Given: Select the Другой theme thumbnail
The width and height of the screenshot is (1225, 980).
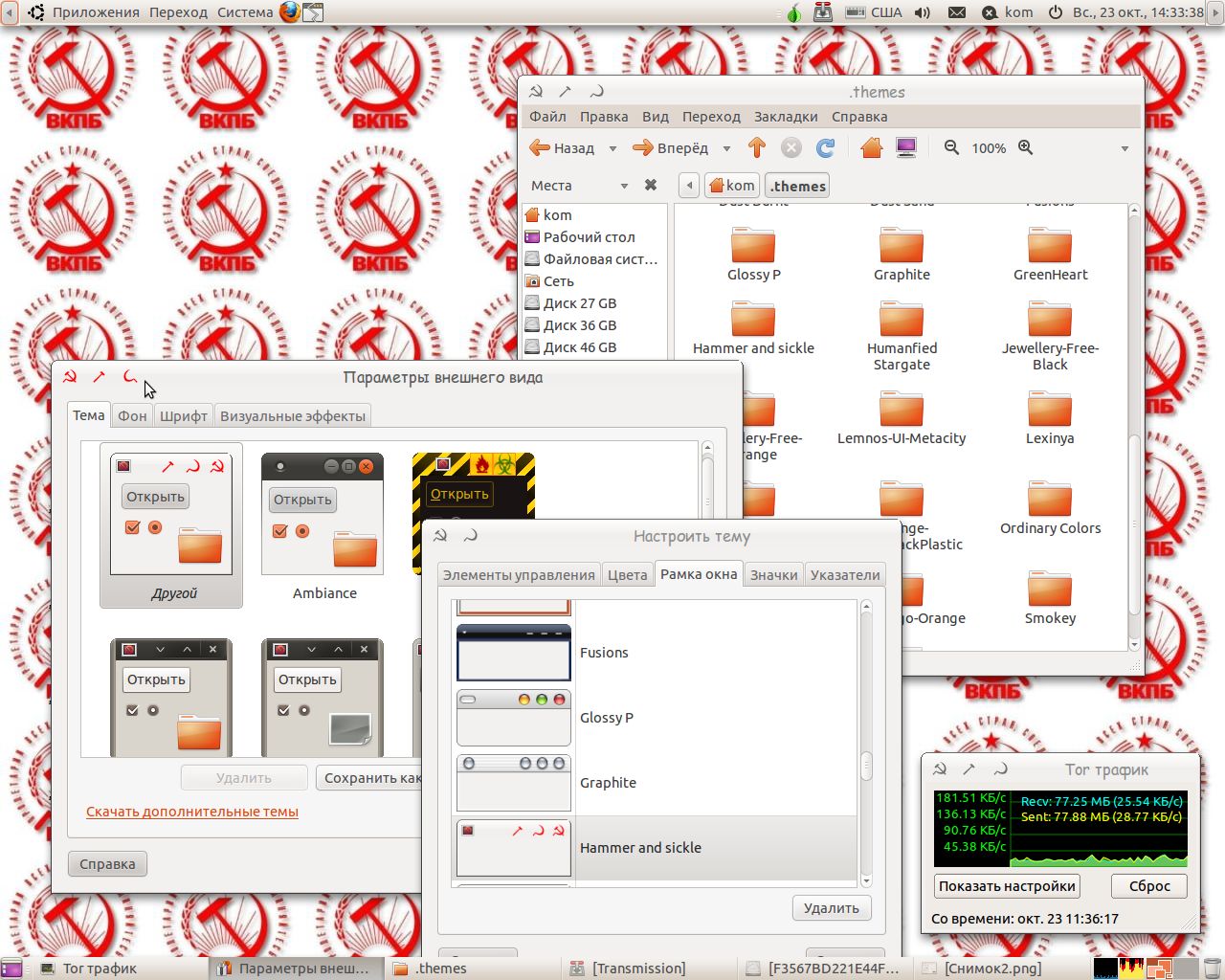Looking at the screenshot, I should click(x=171, y=525).
